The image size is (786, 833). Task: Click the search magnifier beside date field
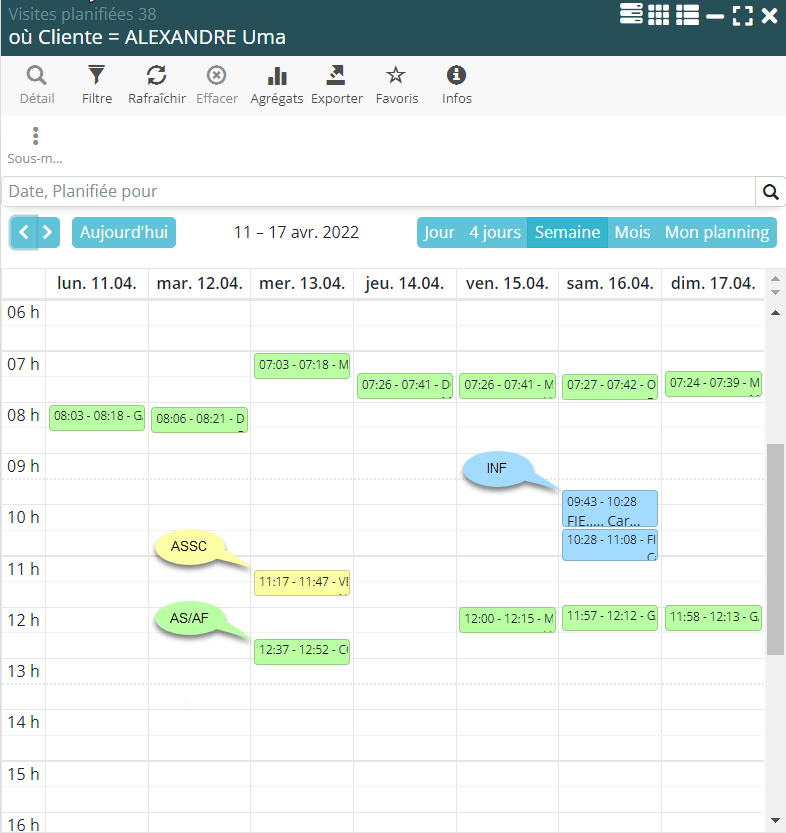pyautogui.click(x=770, y=192)
